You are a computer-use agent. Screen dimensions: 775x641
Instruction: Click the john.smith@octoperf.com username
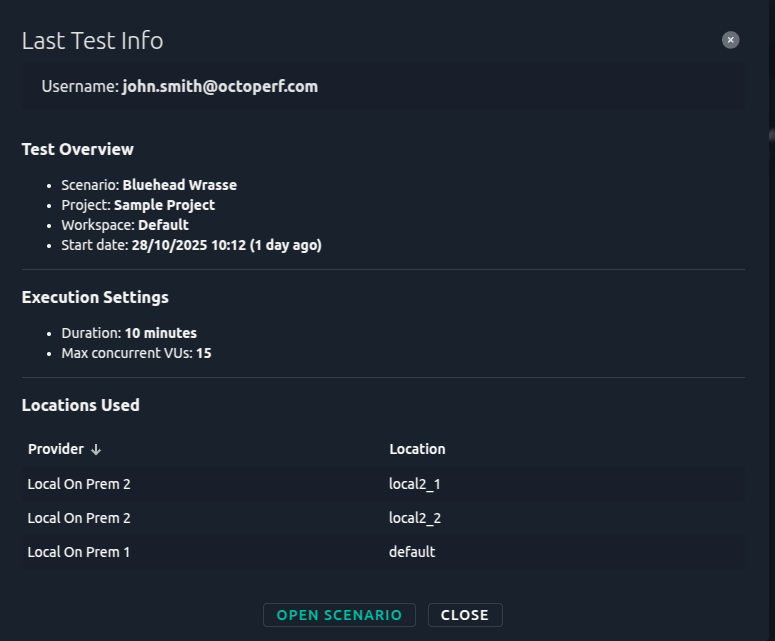click(220, 87)
